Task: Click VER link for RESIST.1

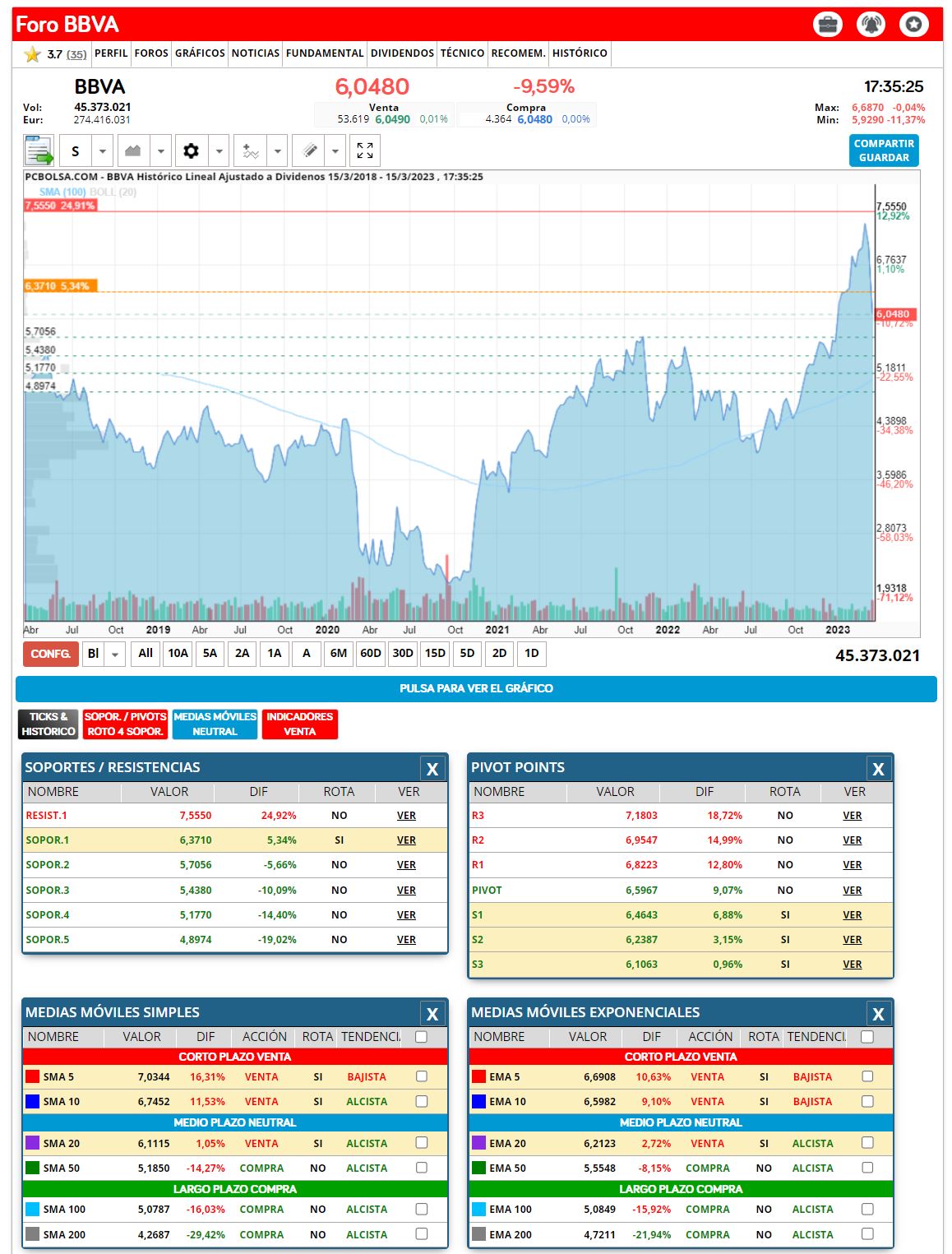Action: [x=406, y=816]
